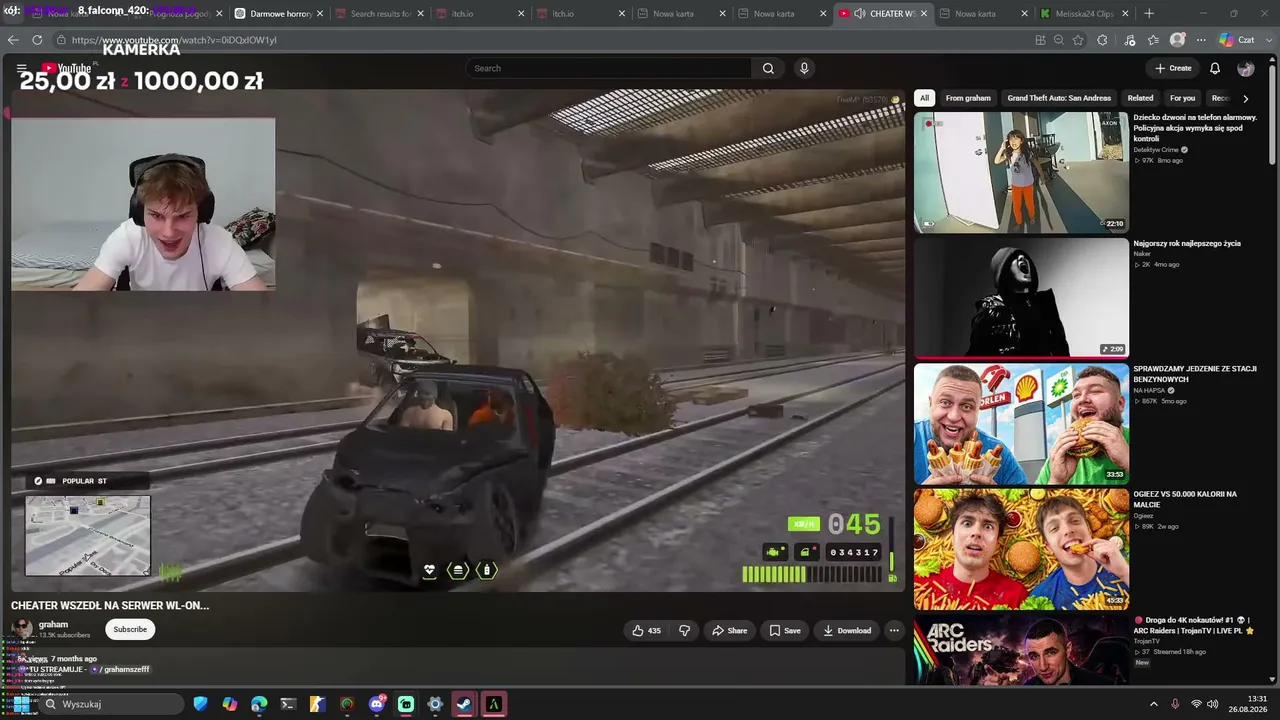Select the Grand Theft Auto: San Andreas chip
Image resolution: width=1280 pixels, height=720 pixels.
pyautogui.click(x=1059, y=98)
